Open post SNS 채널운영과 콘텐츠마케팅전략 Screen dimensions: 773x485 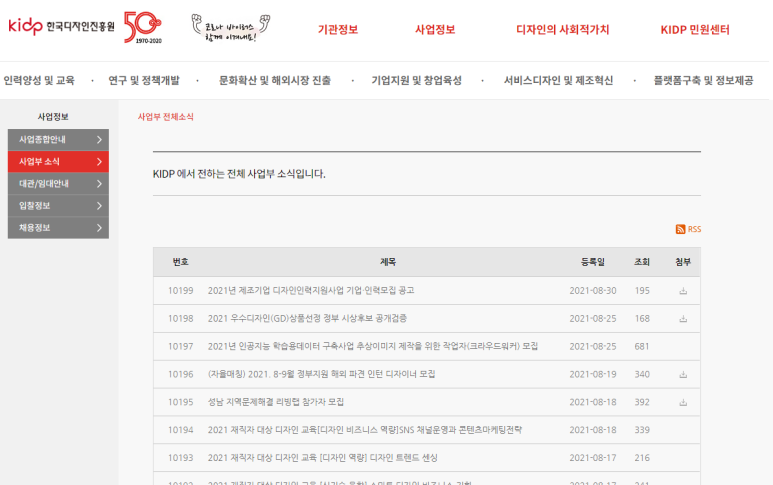tap(365, 430)
